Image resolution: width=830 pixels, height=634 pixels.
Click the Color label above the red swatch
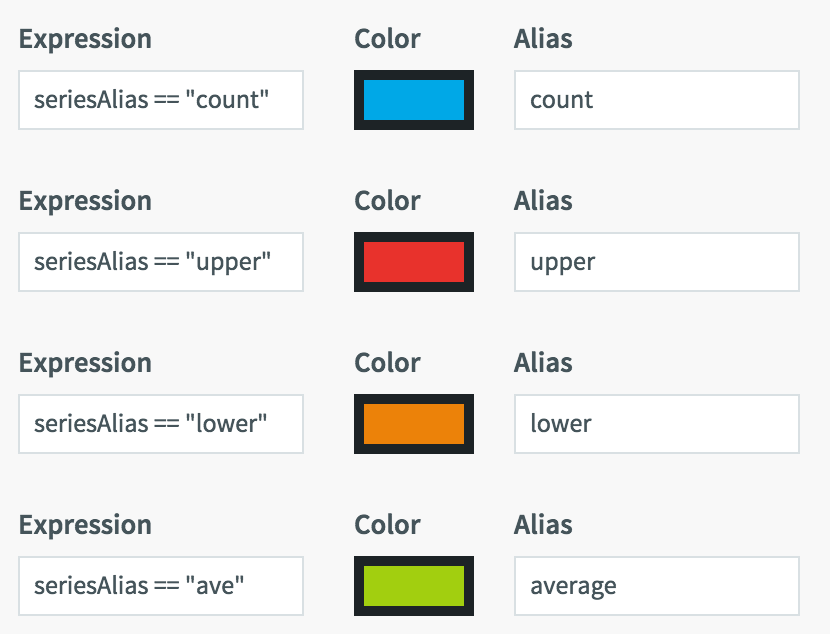pyautogui.click(x=387, y=201)
